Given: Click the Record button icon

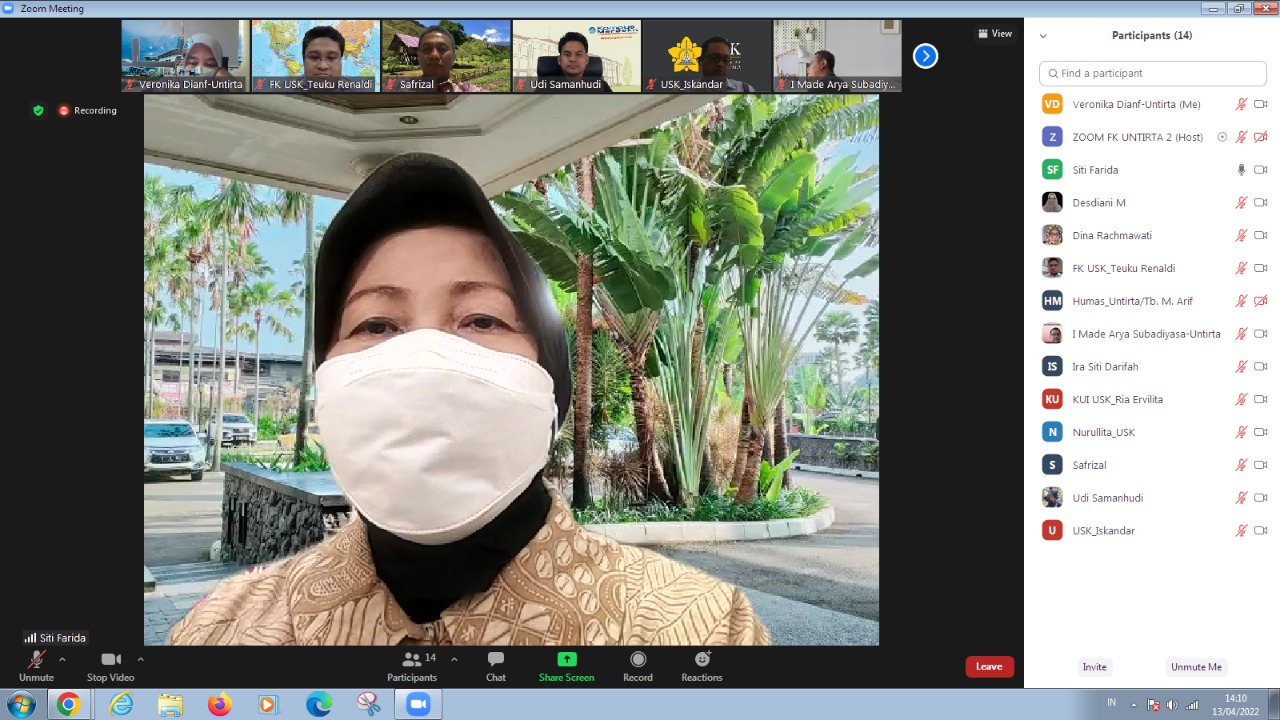Looking at the screenshot, I should [638, 660].
